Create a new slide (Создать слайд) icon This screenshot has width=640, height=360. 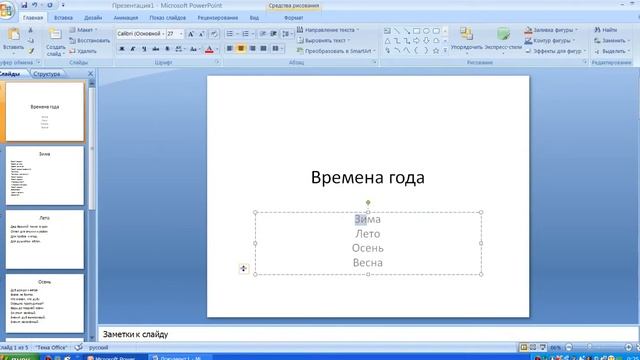click(x=56, y=34)
